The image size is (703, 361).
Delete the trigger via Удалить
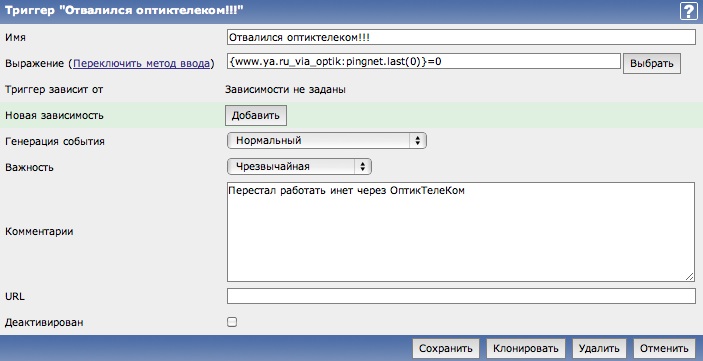click(x=599, y=348)
